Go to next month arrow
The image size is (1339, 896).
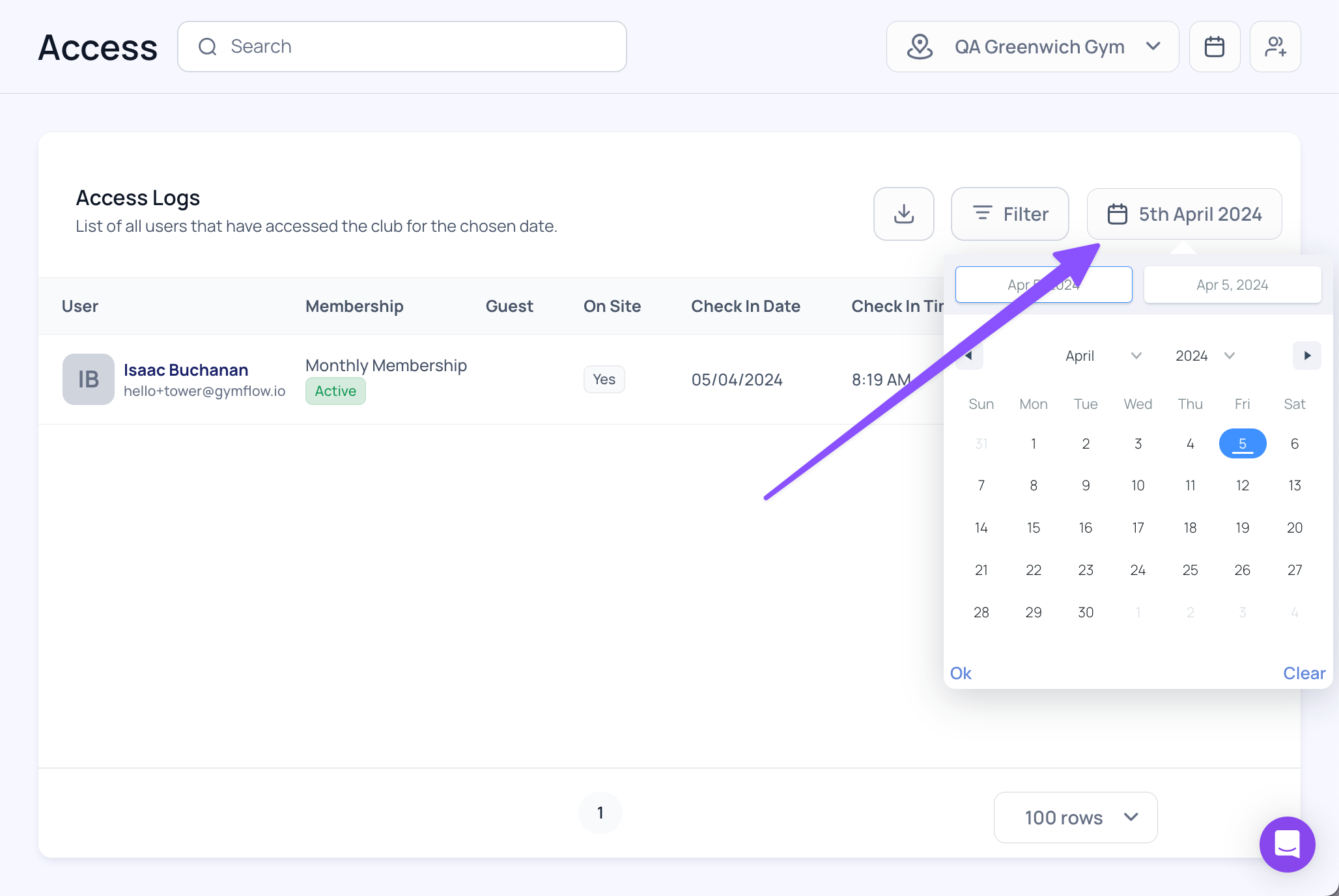click(1307, 356)
